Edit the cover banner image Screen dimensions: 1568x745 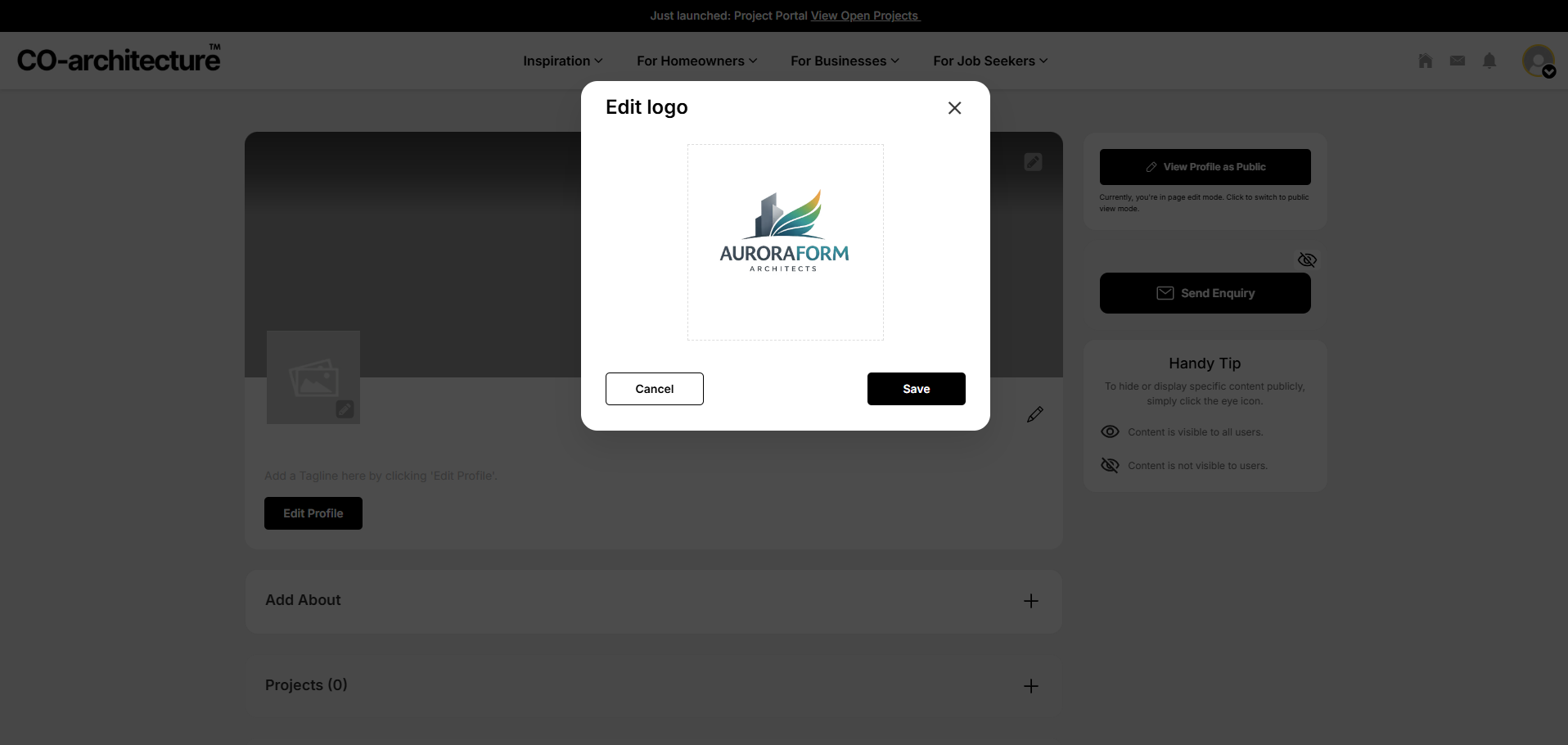1034,162
